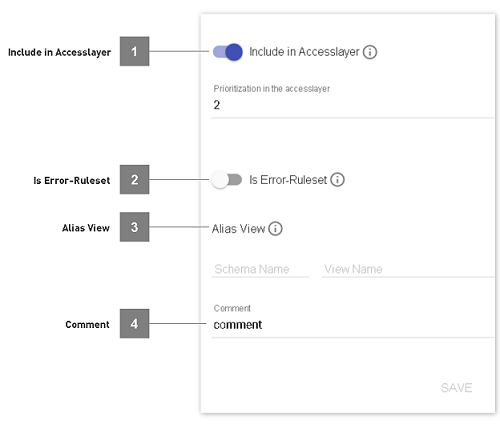This screenshot has height=424, width=500.
Task: Click the SAVE button
Action: coord(456,388)
